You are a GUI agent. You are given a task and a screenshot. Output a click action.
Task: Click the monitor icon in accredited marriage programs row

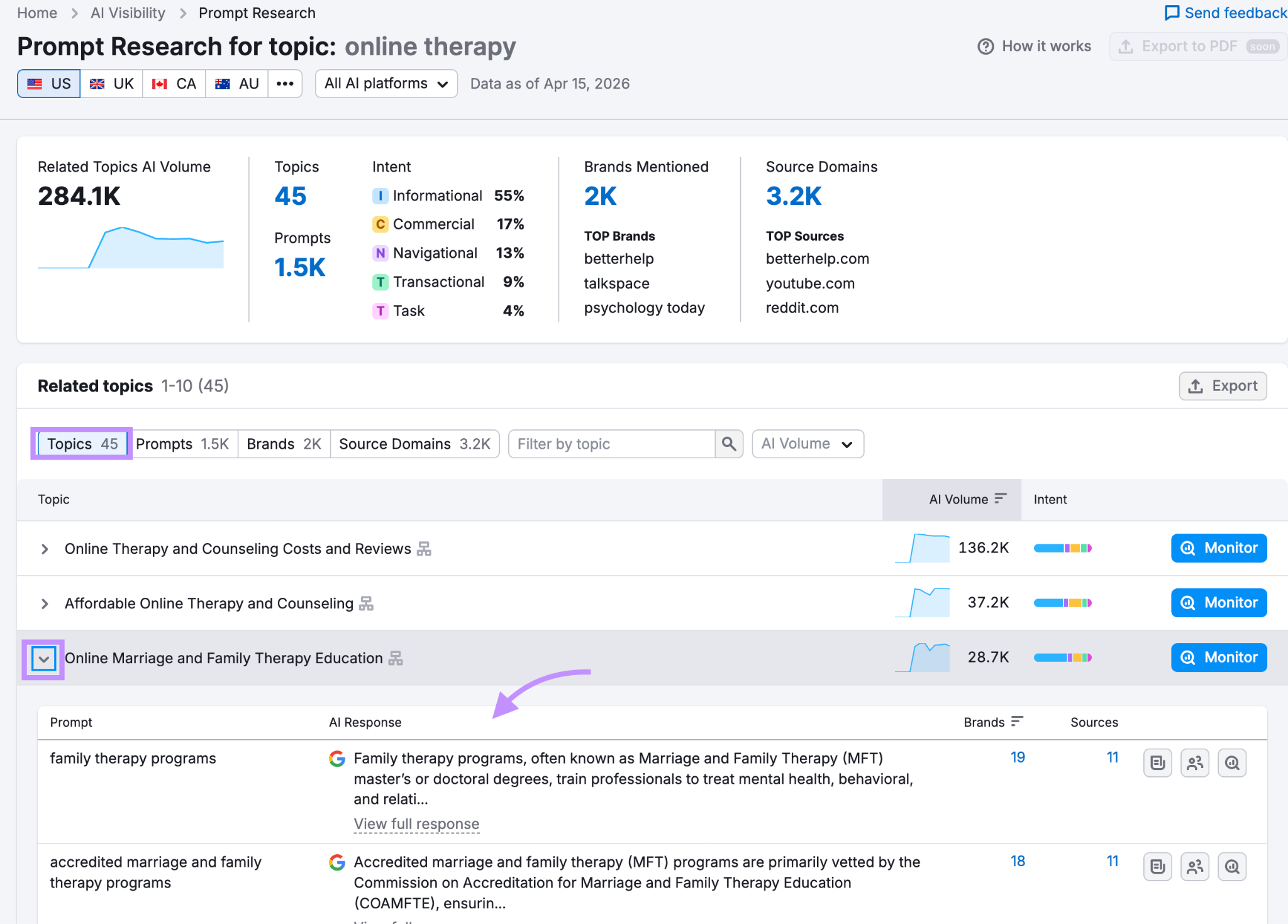tap(1232, 867)
